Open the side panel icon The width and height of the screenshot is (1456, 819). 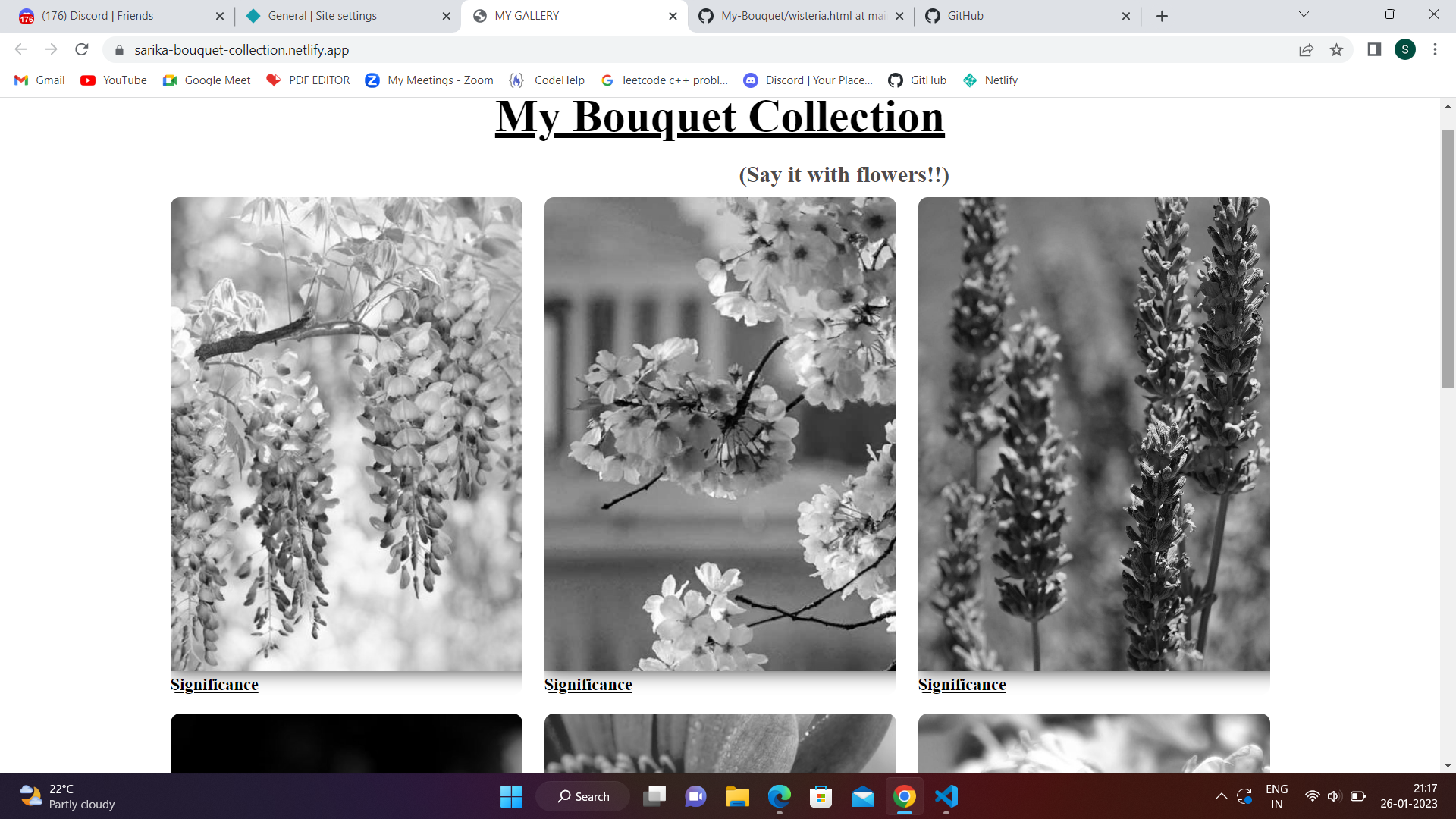[x=1373, y=49]
